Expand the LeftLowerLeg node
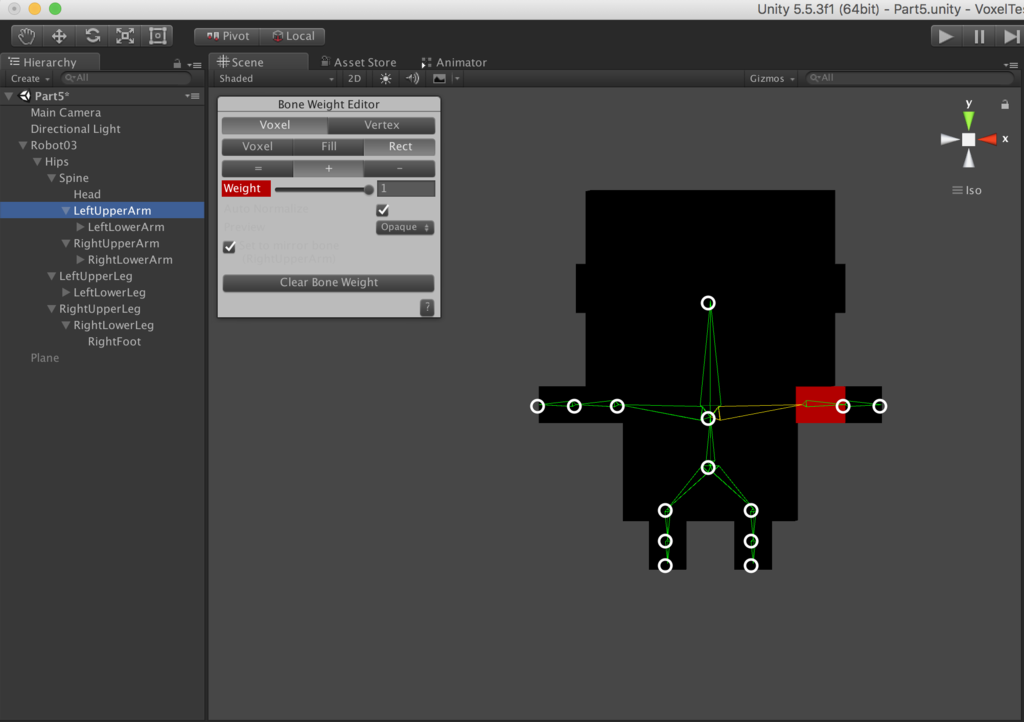 point(66,292)
